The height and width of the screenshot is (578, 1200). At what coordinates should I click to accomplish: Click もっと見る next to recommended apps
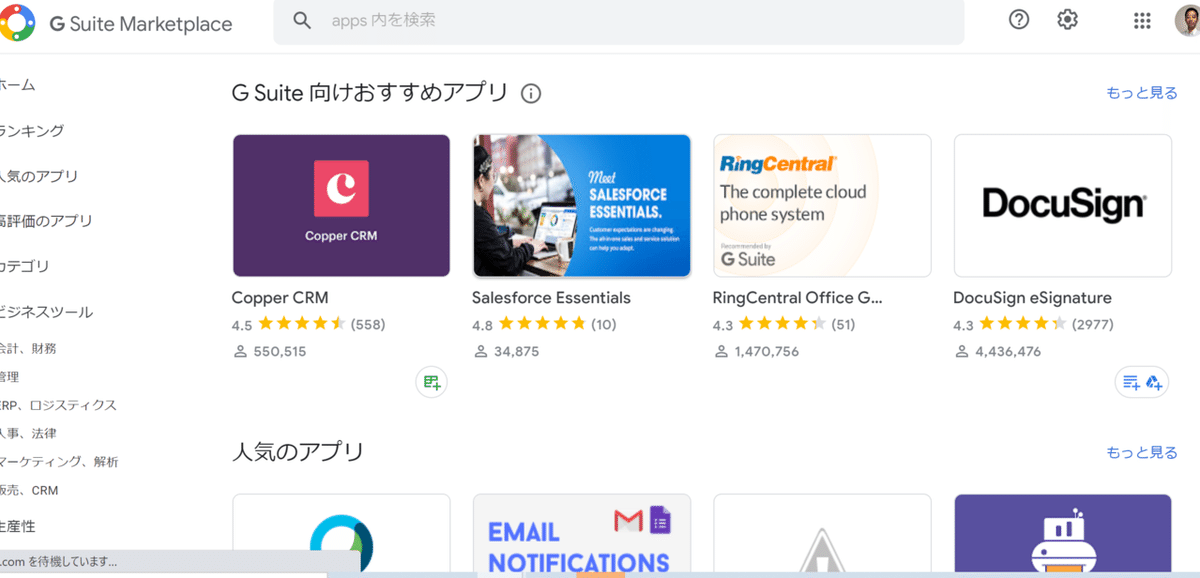(x=1142, y=91)
